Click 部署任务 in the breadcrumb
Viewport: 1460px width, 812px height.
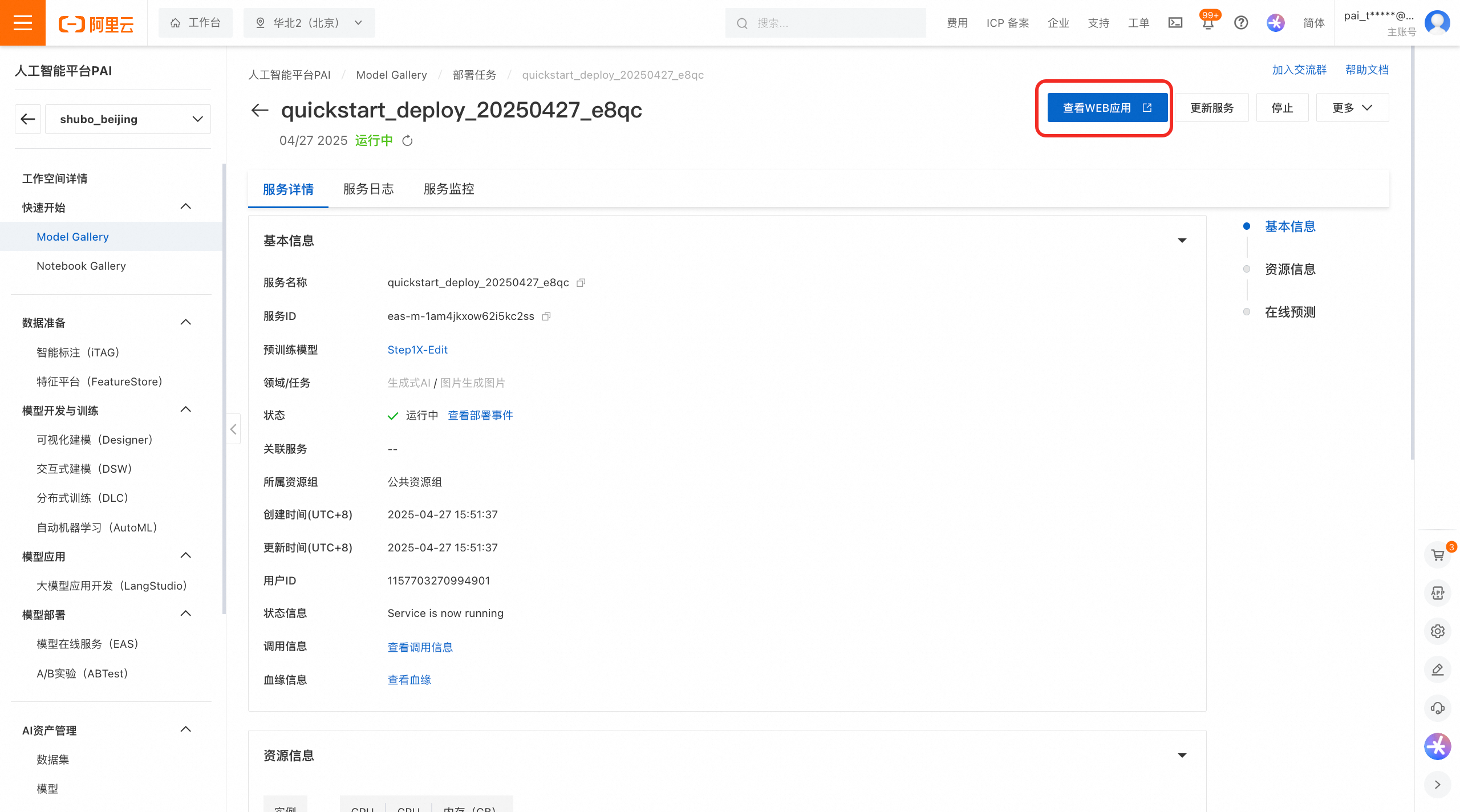[474, 75]
